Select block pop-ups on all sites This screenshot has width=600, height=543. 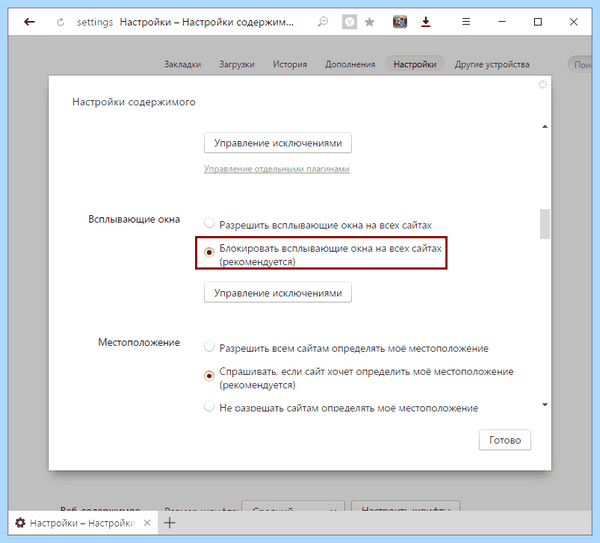click(209, 252)
